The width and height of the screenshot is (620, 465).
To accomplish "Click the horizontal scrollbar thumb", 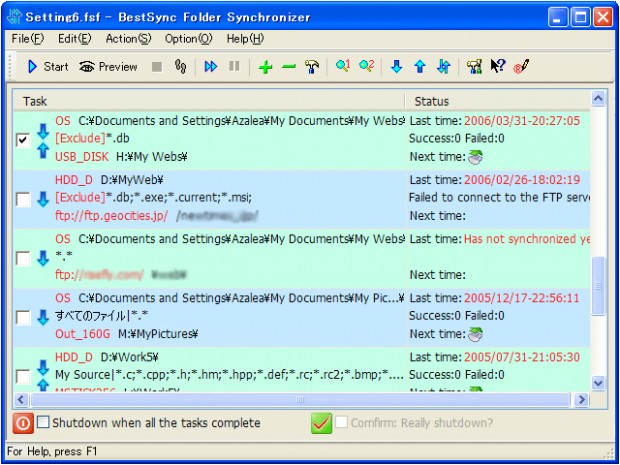I will [300, 400].
